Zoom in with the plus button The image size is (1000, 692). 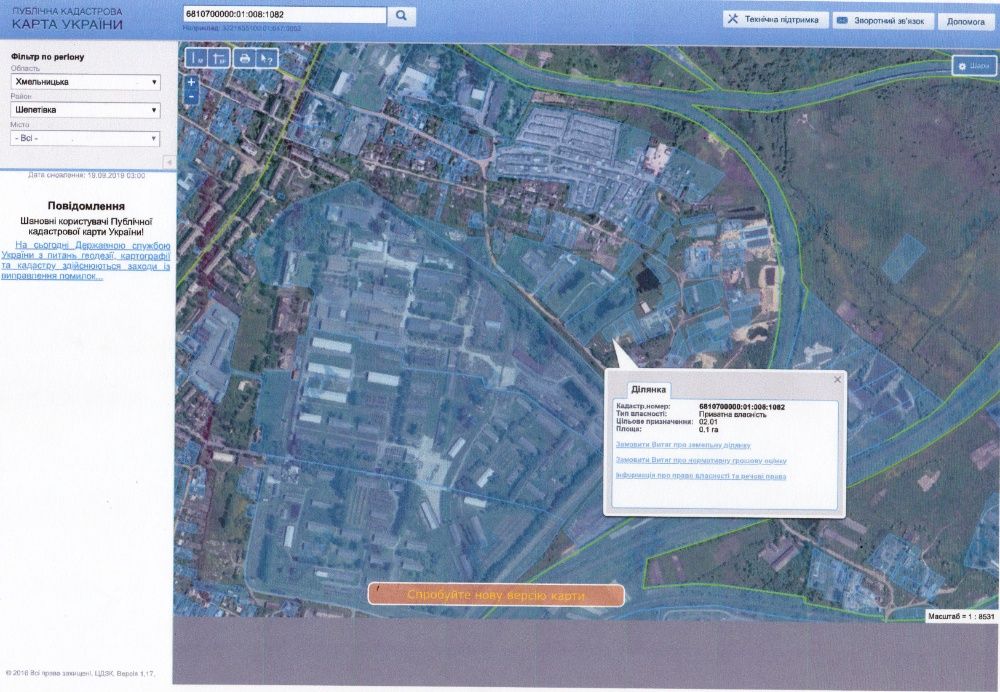(191, 82)
